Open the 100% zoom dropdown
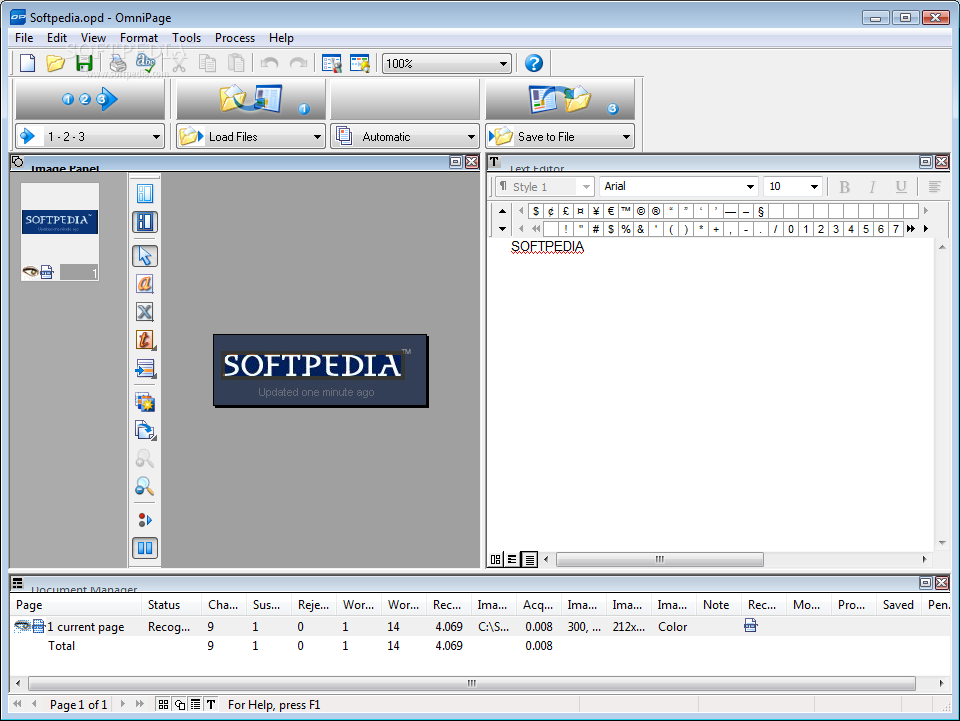Image resolution: width=960 pixels, height=721 pixels. tap(503, 64)
